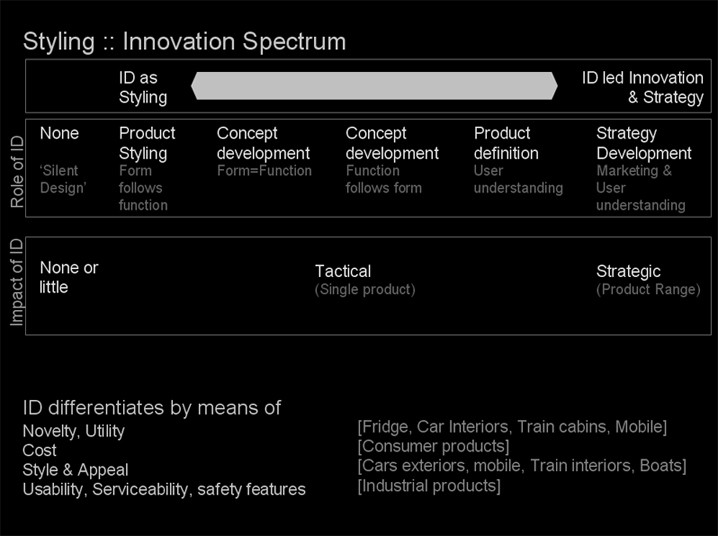Screen dimensions: 718x536
Task: Click the '[Industrial products]' bracketed text
Action: click(429, 486)
